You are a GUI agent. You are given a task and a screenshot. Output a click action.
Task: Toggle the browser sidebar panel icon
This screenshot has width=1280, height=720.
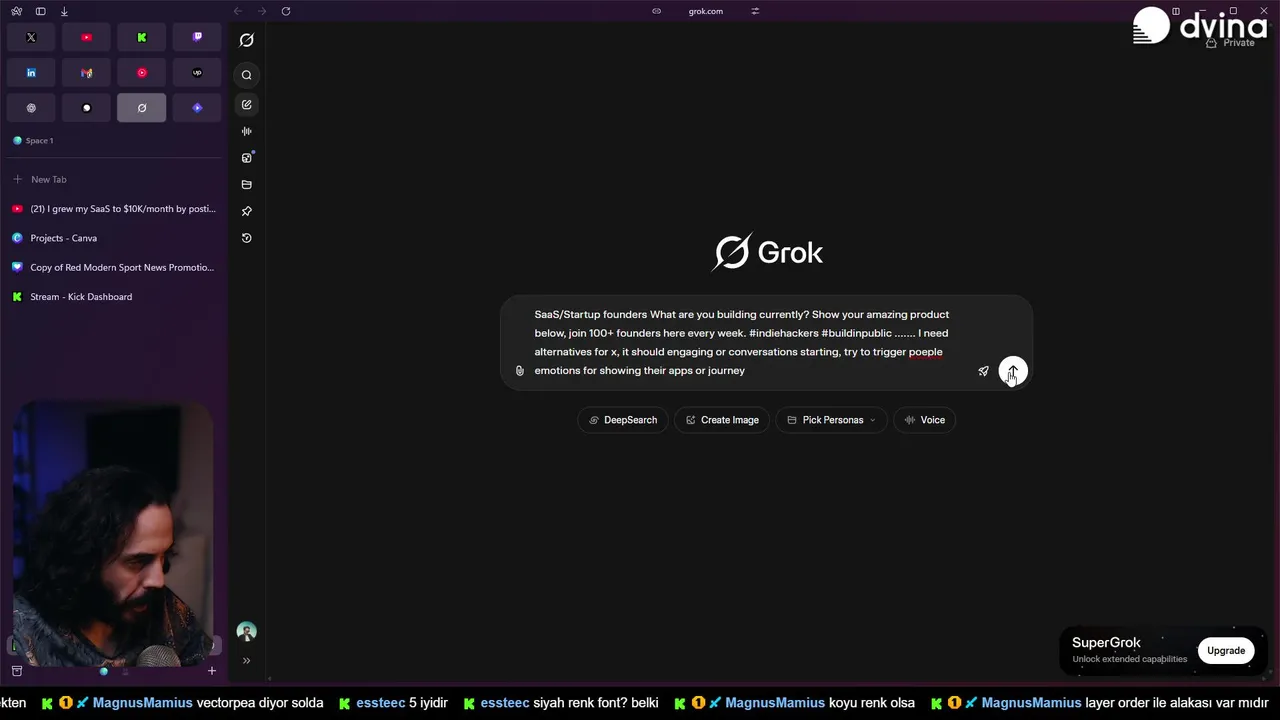[x=41, y=11]
